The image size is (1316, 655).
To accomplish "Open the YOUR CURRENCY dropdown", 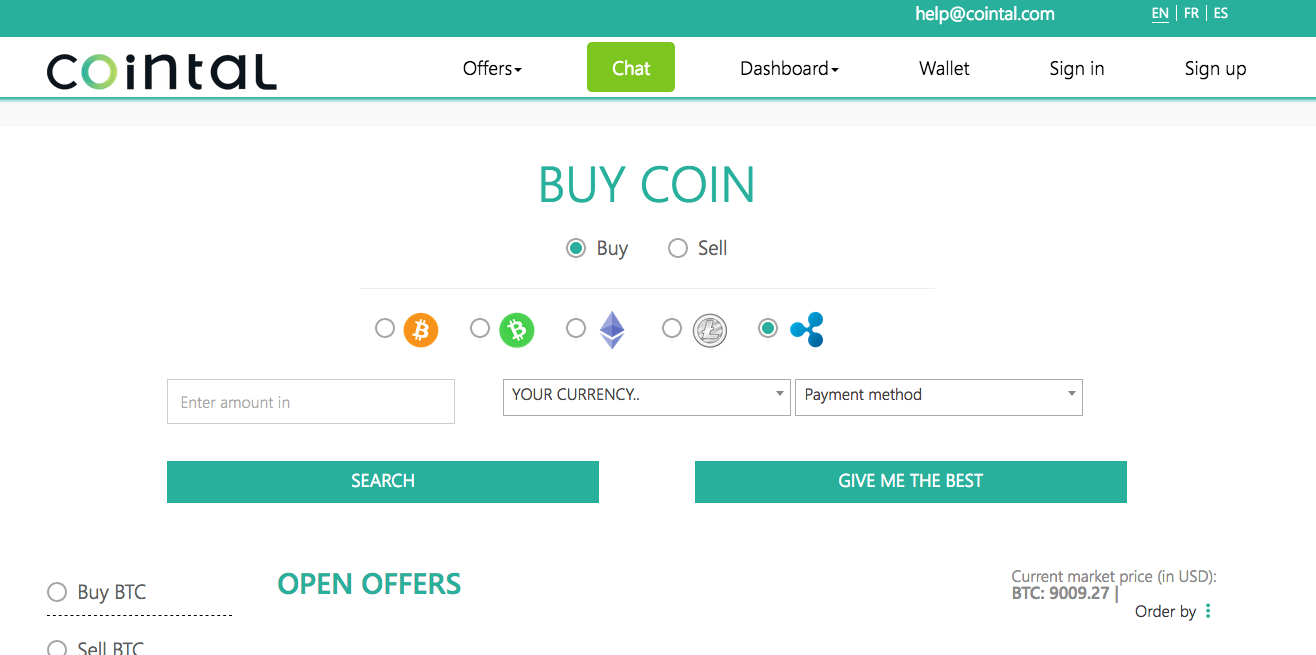I will [x=646, y=396].
